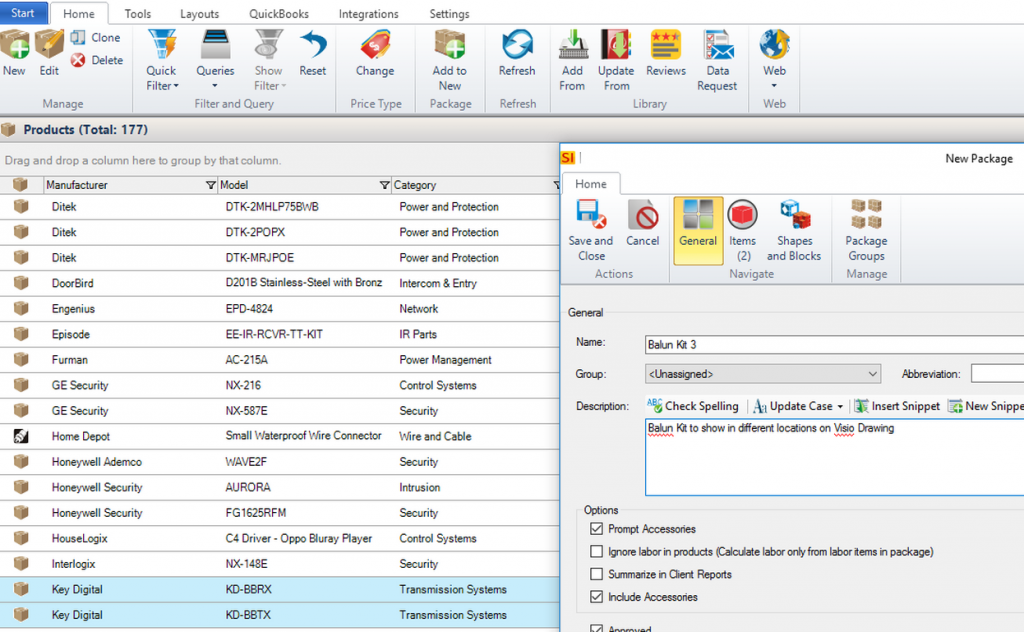The width and height of the screenshot is (1024, 632).
Task: Select the HouseLogix C4 Driver row
Action: [x=280, y=539]
